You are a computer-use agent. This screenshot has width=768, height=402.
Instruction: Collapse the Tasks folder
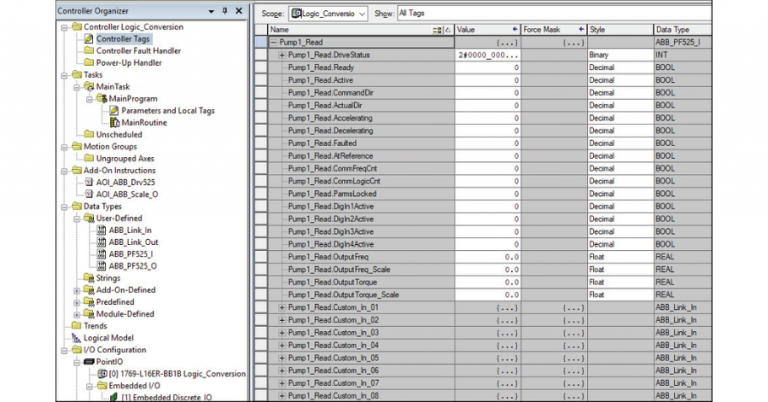point(65,74)
